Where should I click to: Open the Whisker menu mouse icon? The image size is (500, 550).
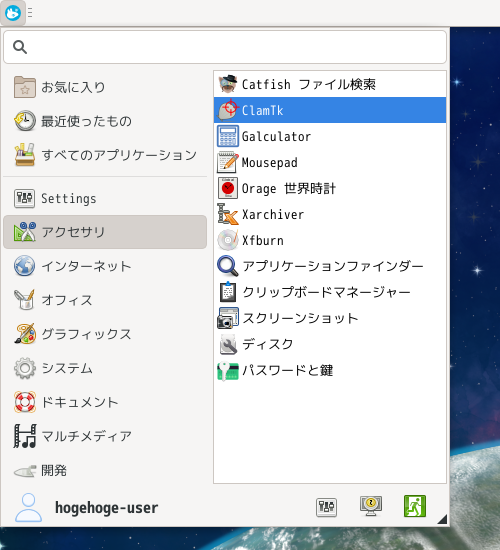click(x=13, y=13)
